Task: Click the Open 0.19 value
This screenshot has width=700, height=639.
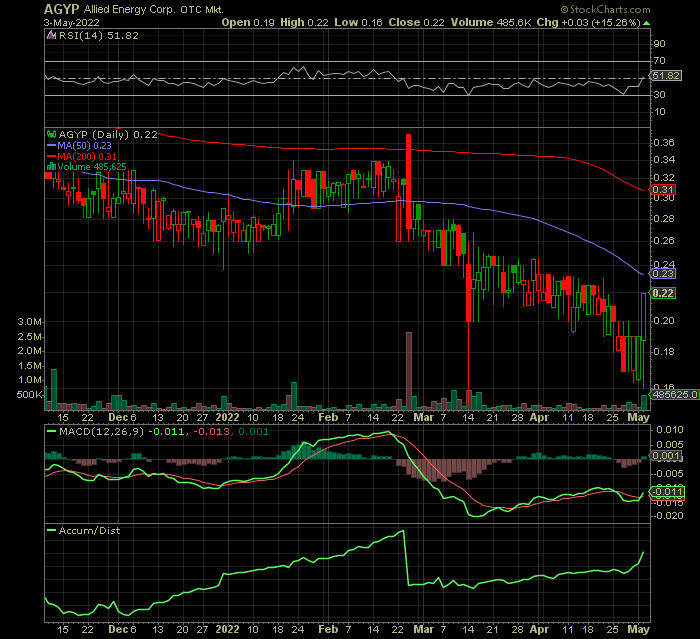Action: [x=248, y=22]
